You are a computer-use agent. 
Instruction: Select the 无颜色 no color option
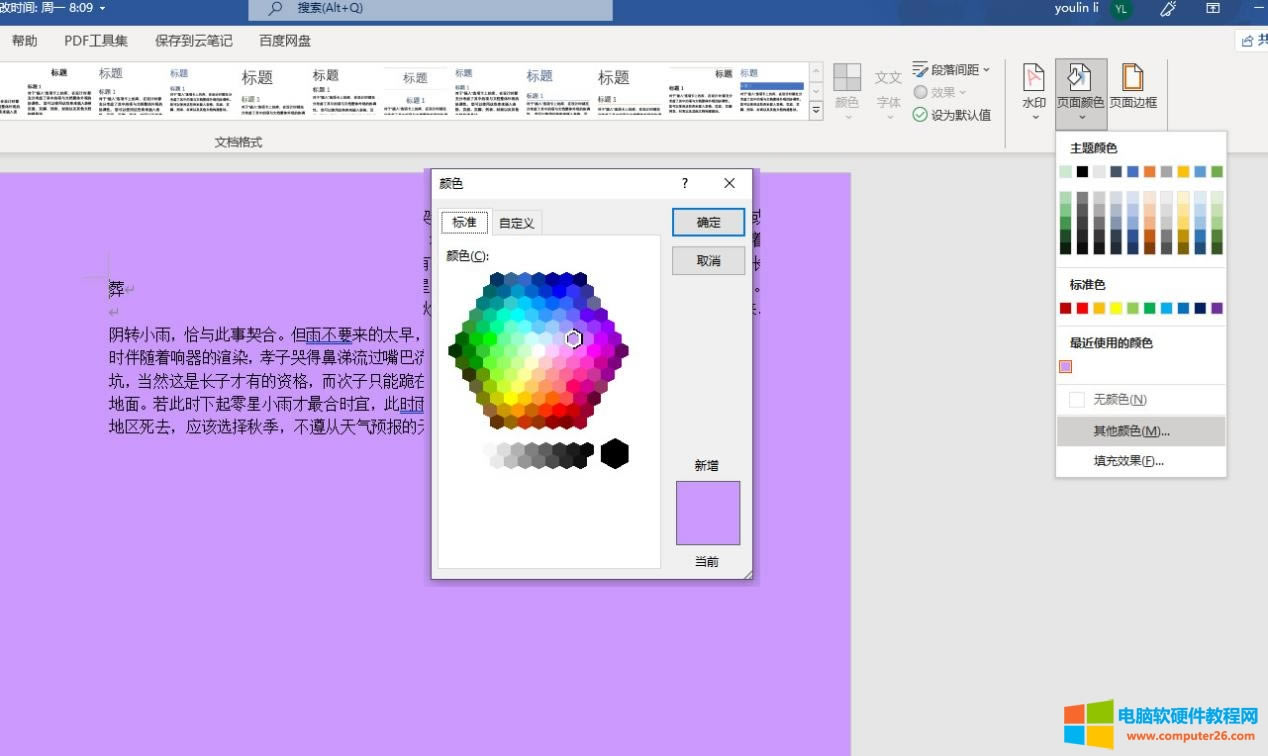tap(1119, 400)
